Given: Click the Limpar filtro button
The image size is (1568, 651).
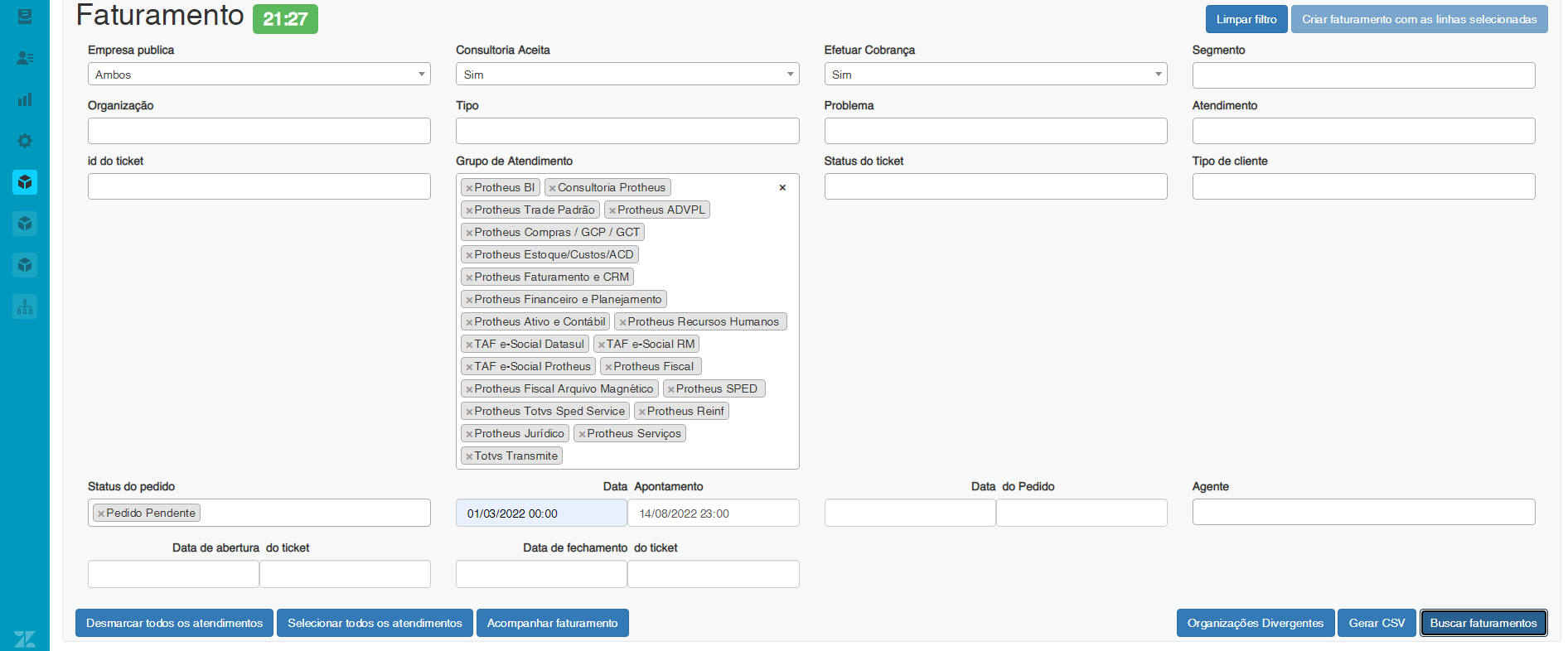Looking at the screenshot, I should pos(1246,19).
